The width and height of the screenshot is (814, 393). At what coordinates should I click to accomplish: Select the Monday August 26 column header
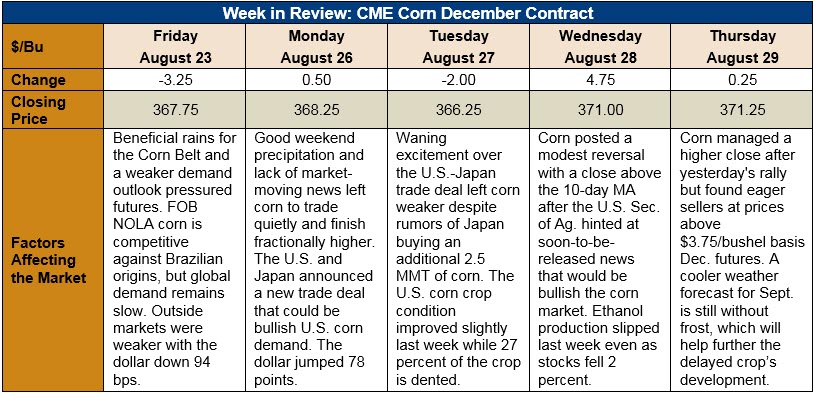(x=317, y=47)
